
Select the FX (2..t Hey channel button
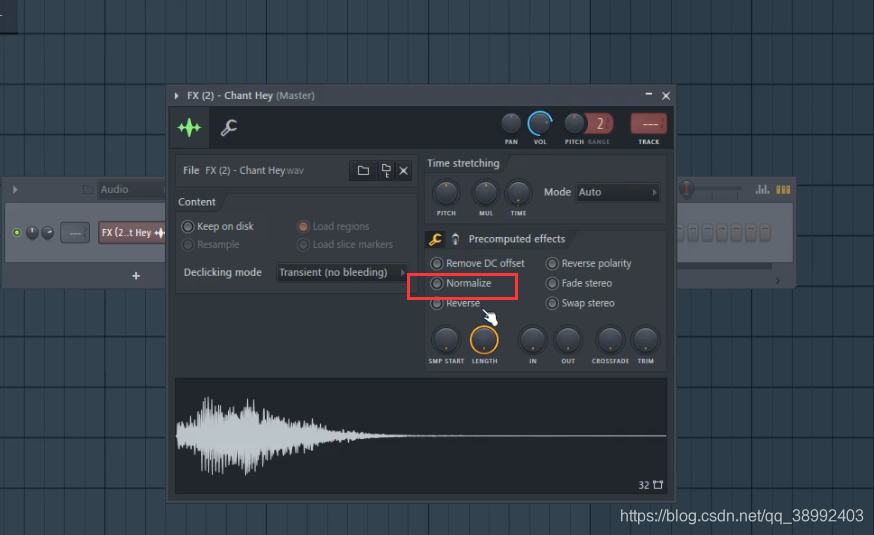coord(132,233)
